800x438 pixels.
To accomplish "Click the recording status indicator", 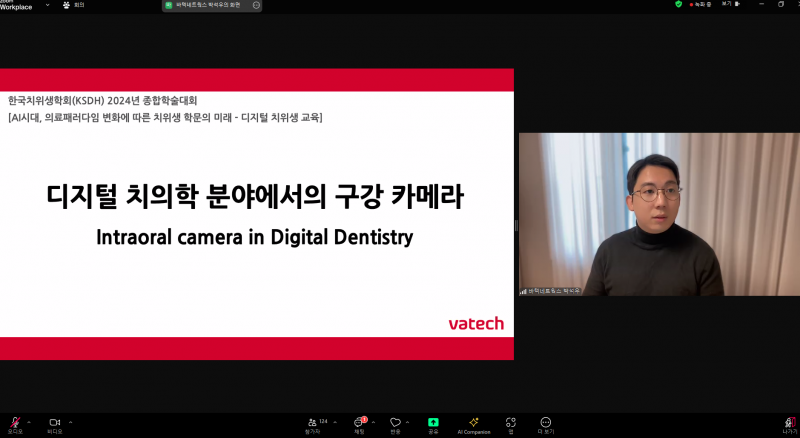I will pos(698,4).
